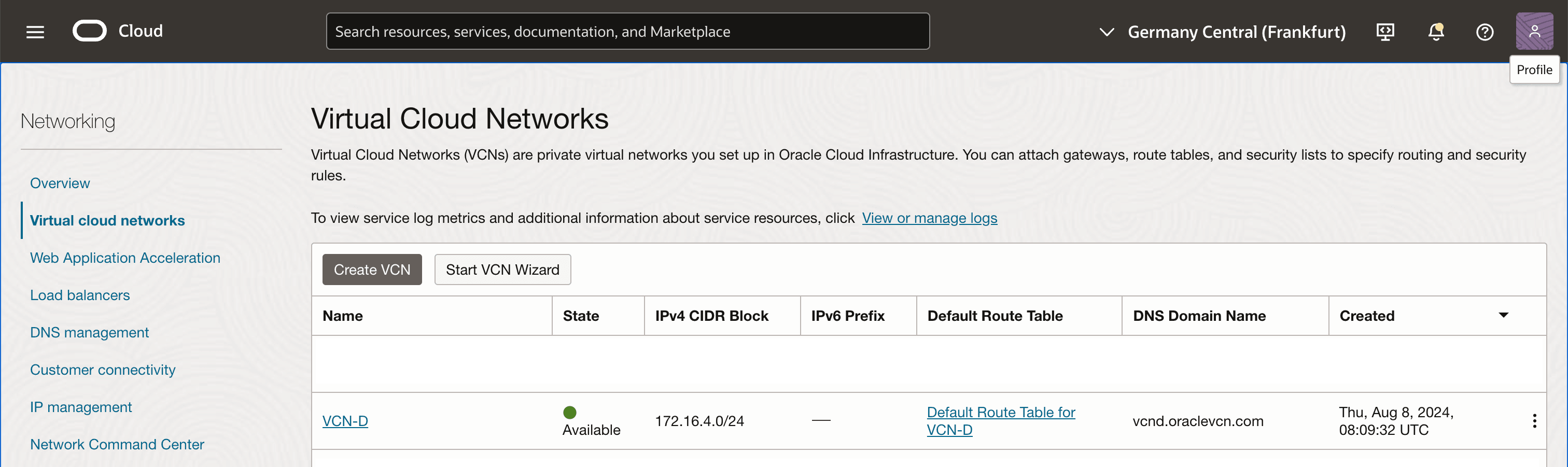The image size is (1568, 467).
Task: Open the hamburger navigation menu
Action: click(35, 32)
